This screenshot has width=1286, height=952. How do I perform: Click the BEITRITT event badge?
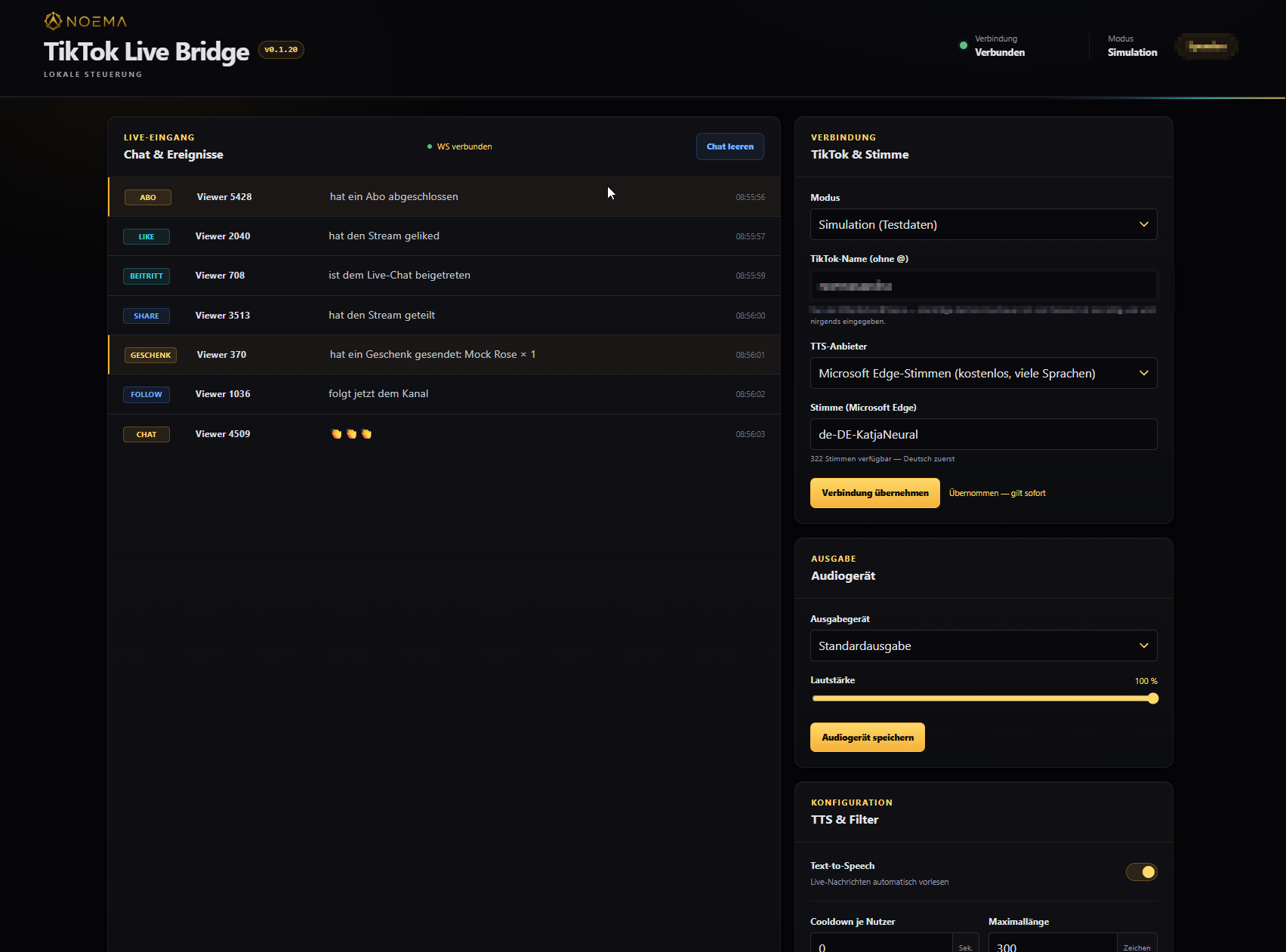pyautogui.click(x=146, y=276)
